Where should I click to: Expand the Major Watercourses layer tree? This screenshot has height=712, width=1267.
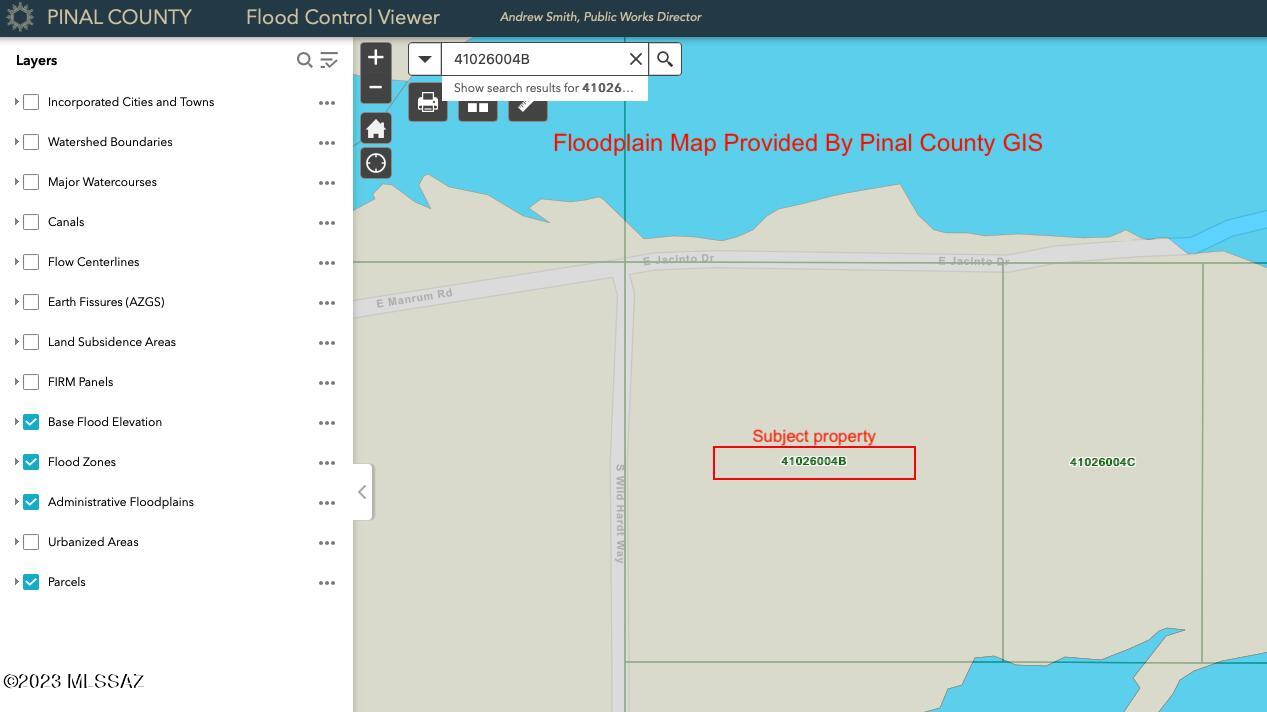[17, 182]
